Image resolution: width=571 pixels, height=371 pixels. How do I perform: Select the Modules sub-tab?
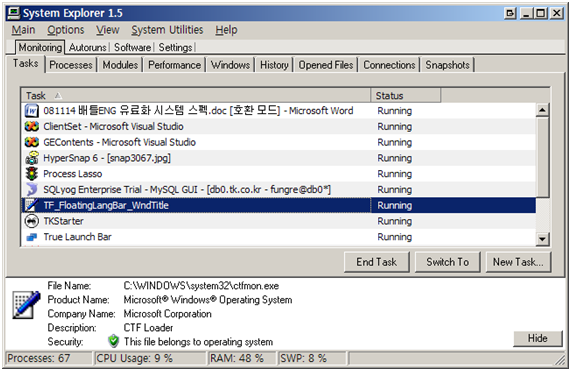pos(120,65)
